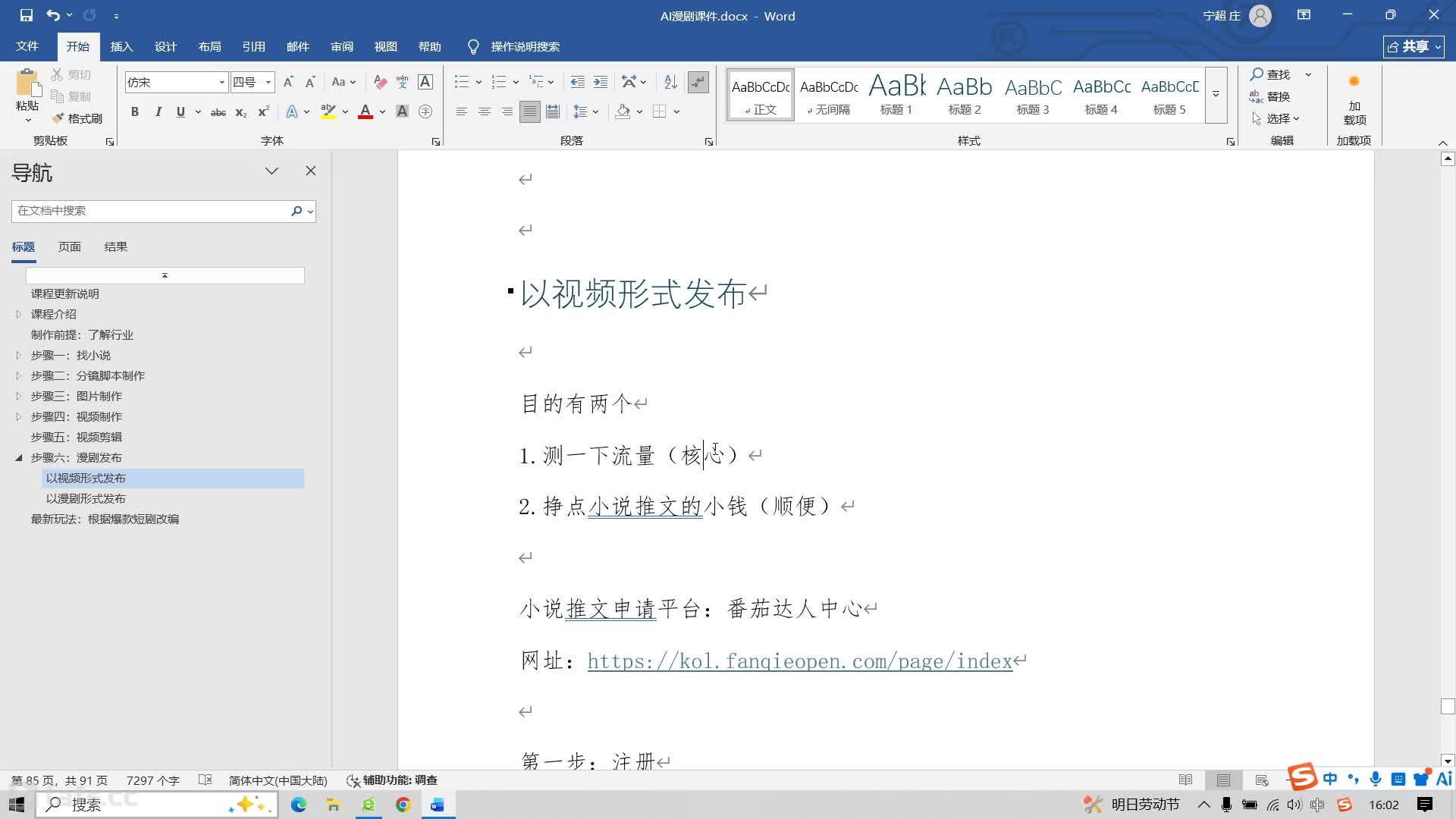Toggle Subscript formatting
The image size is (1456, 819).
coord(241,112)
